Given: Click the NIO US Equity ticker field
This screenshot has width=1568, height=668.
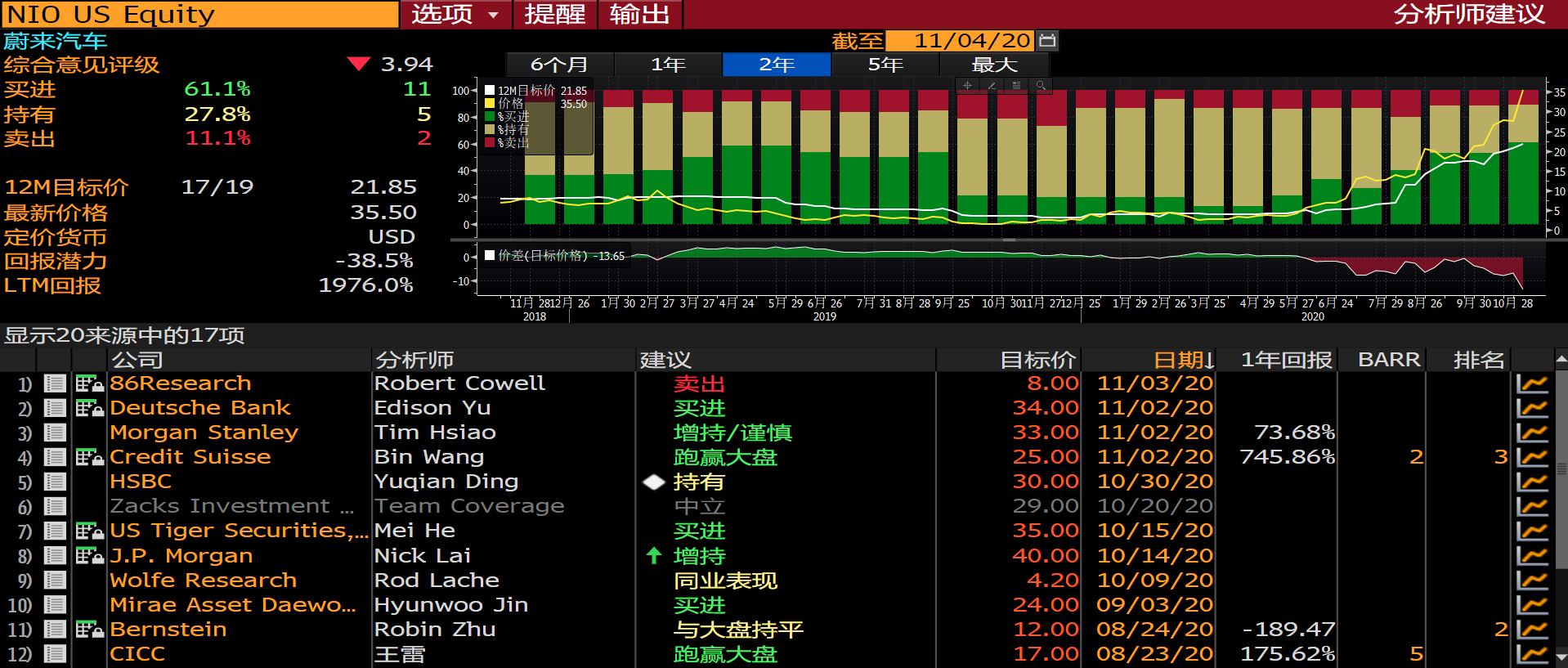Looking at the screenshot, I should [200, 14].
